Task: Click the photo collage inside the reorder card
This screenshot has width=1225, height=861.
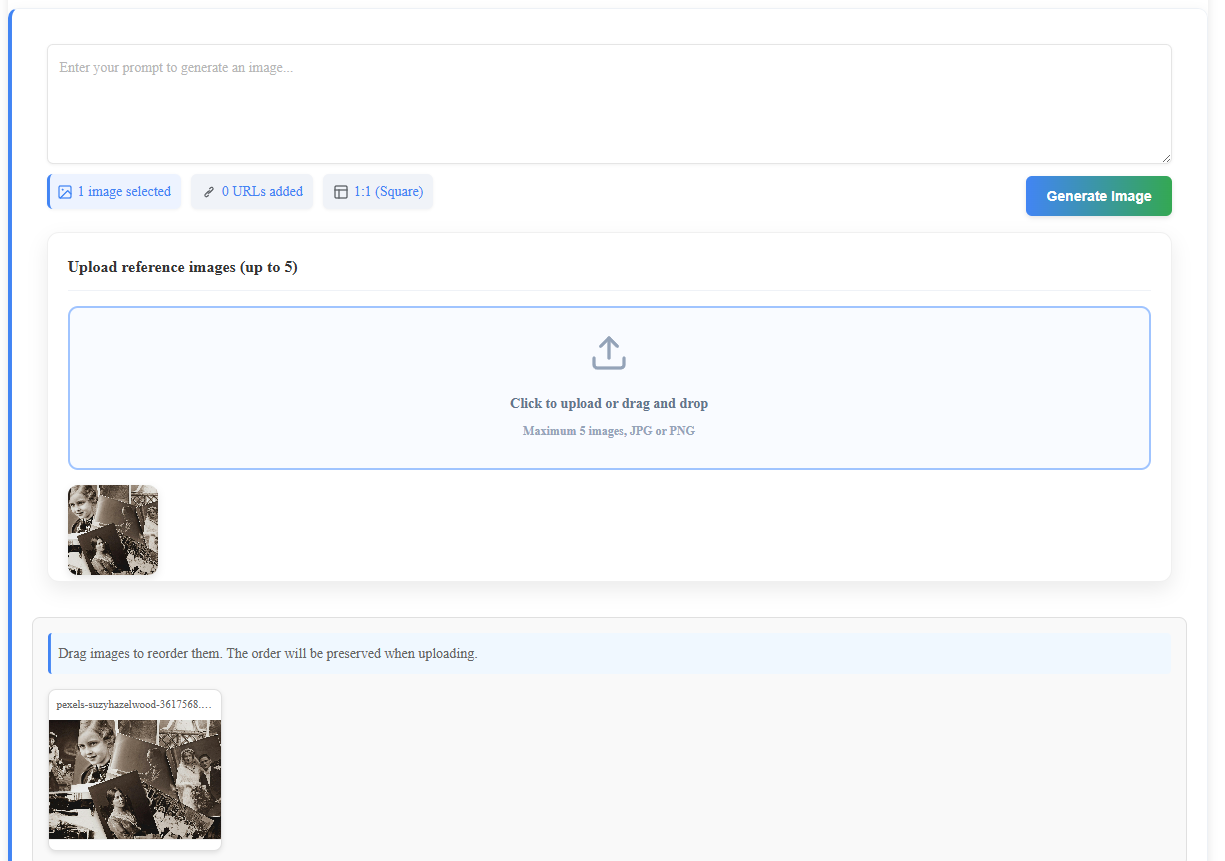Action: pyautogui.click(x=134, y=780)
